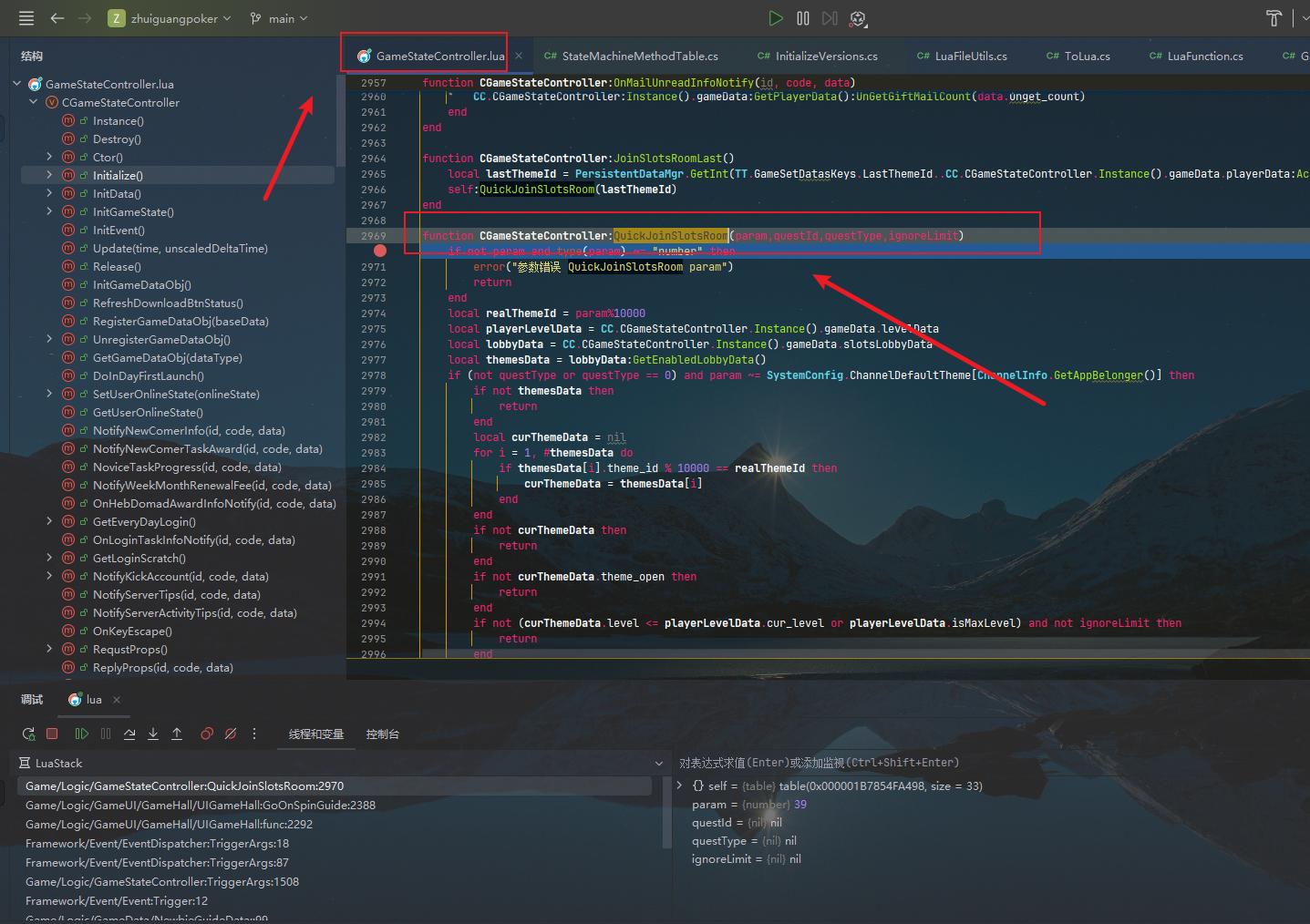The width and height of the screenshot is (1310, 924).
Task: Click the Step Out icon
Action: pyautogui.click(x=177, y=734)
